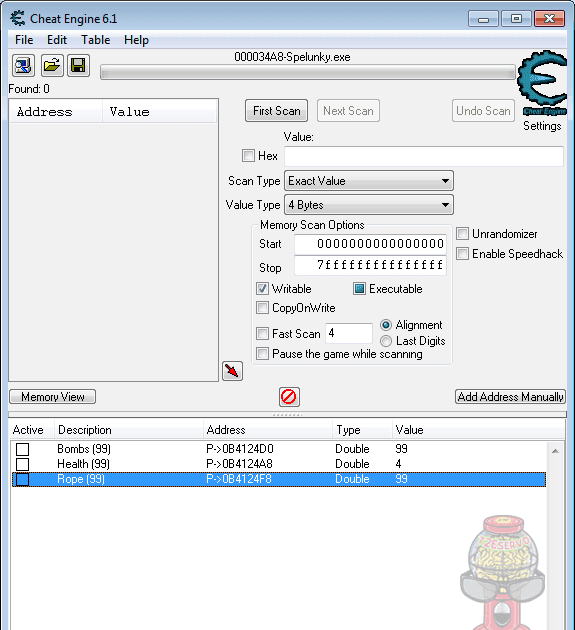Open the Cheat Engine logo settings

(542, 83)
